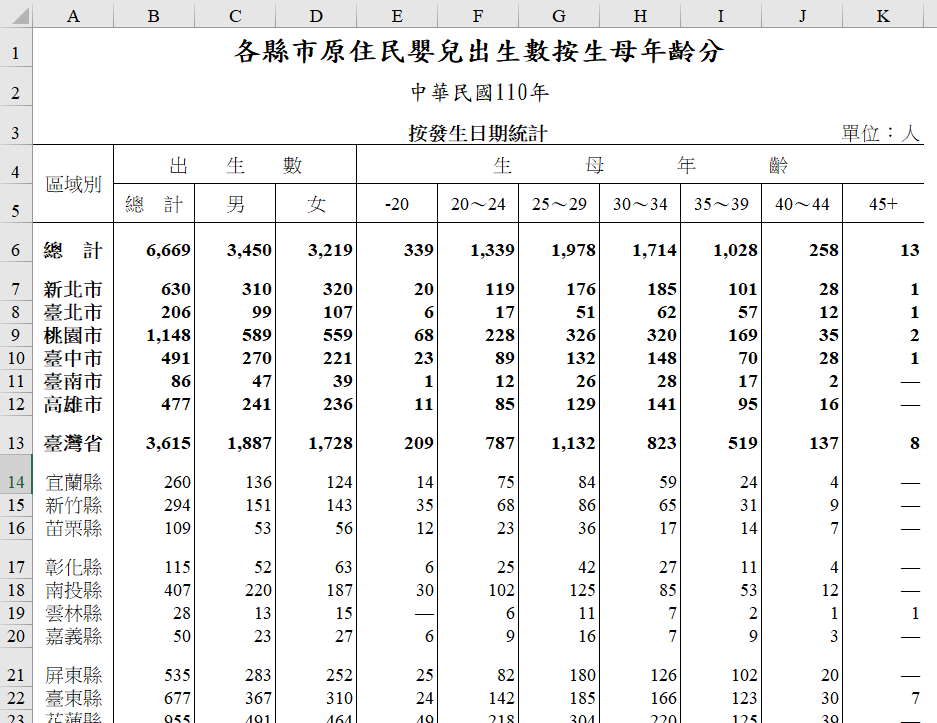Select column A header
The width and height of the screenshot is (937, 723).
(73, 16)
